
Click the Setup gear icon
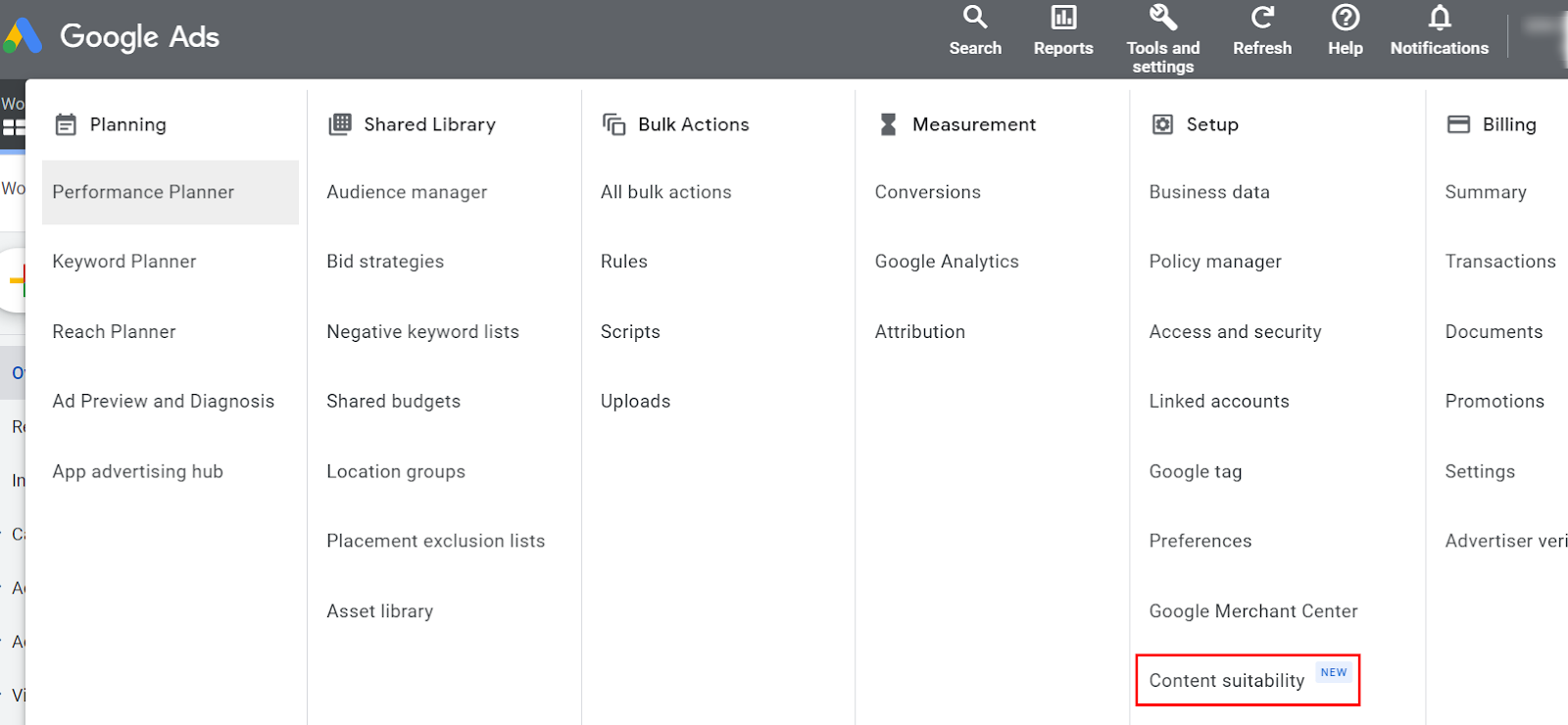pyautogui.click(x=1162, y=124)
